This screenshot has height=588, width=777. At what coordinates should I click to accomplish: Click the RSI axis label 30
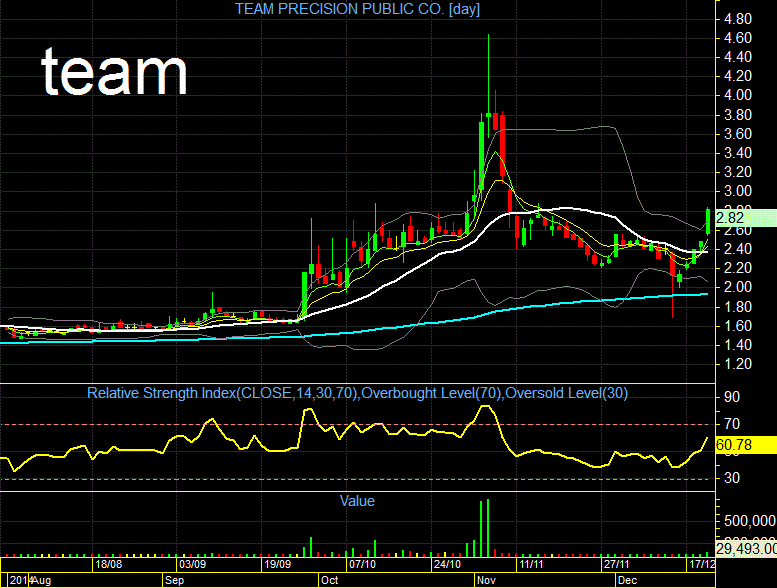pos(732,478)
